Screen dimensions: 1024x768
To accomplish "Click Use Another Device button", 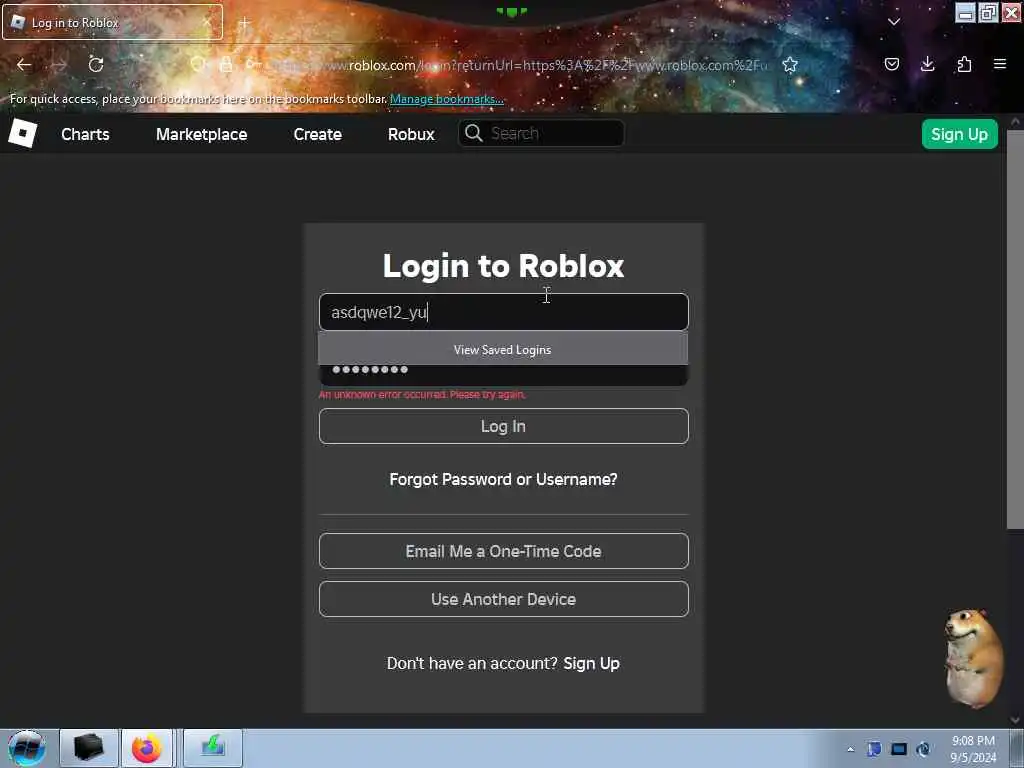I will (504, 599).
